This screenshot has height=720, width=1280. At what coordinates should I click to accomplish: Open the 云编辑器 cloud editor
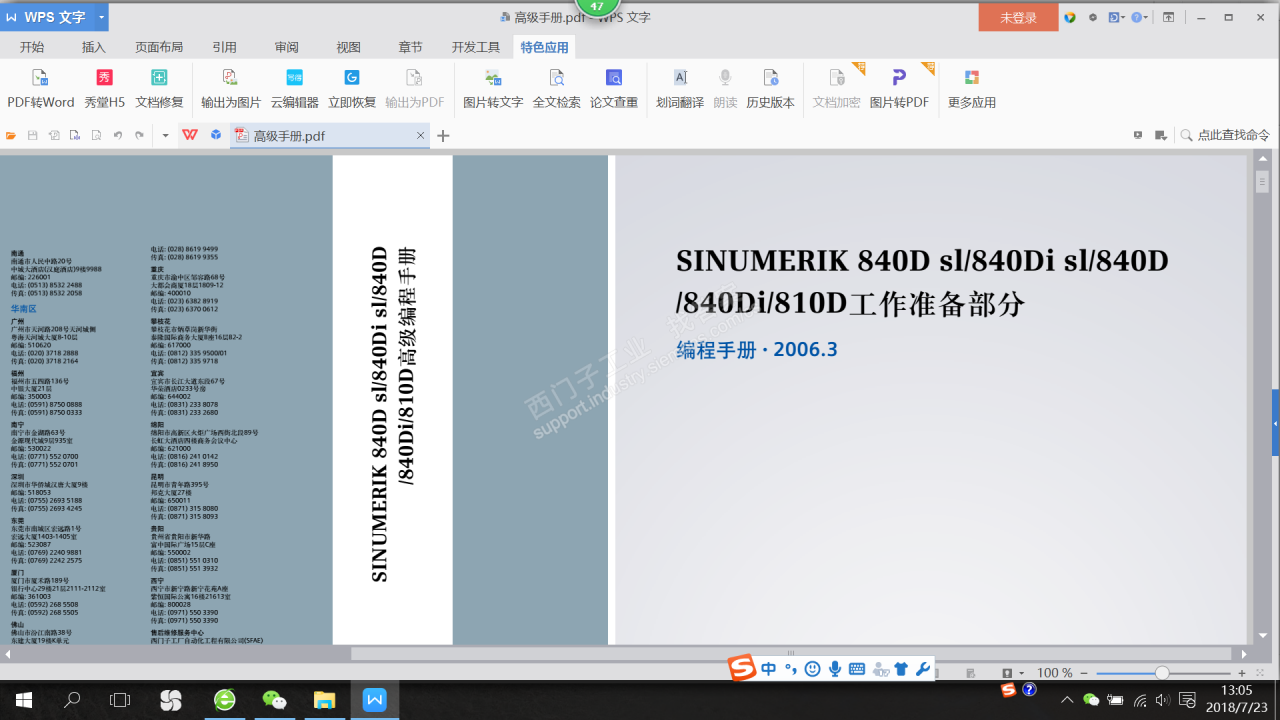(x=295, y=89)
